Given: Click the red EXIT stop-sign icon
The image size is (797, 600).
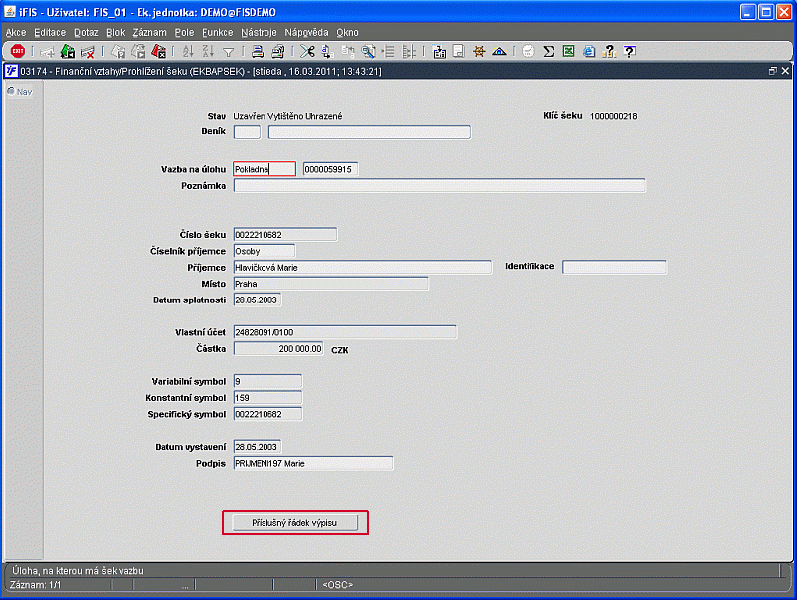Looking at the screenshot, I should point(18,51).
